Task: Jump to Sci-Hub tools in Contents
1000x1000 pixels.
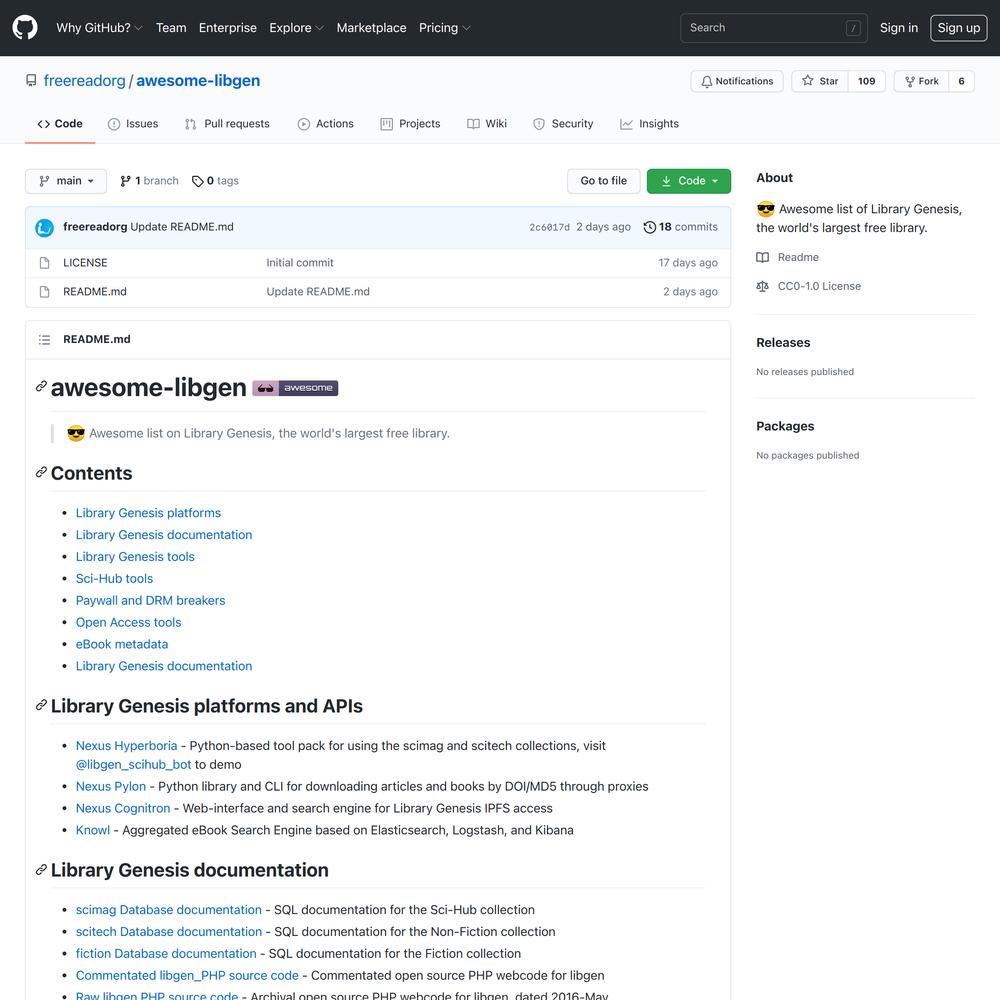Action: click(x=114, y=578)
